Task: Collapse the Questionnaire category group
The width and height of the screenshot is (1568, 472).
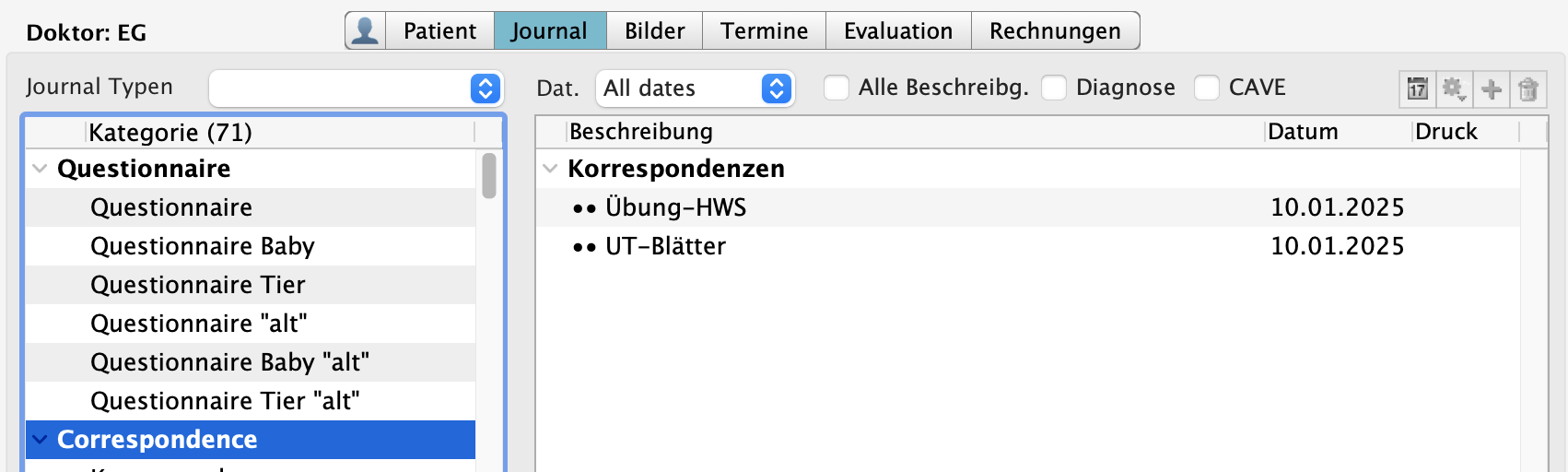Action: pyautogui.click(x=40, y=169)
